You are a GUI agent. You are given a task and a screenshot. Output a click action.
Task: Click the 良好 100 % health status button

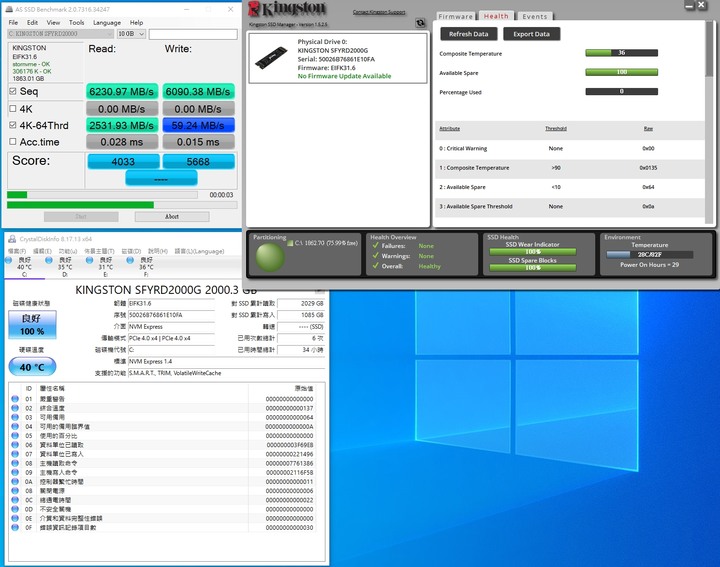click(x=32, y=325)
